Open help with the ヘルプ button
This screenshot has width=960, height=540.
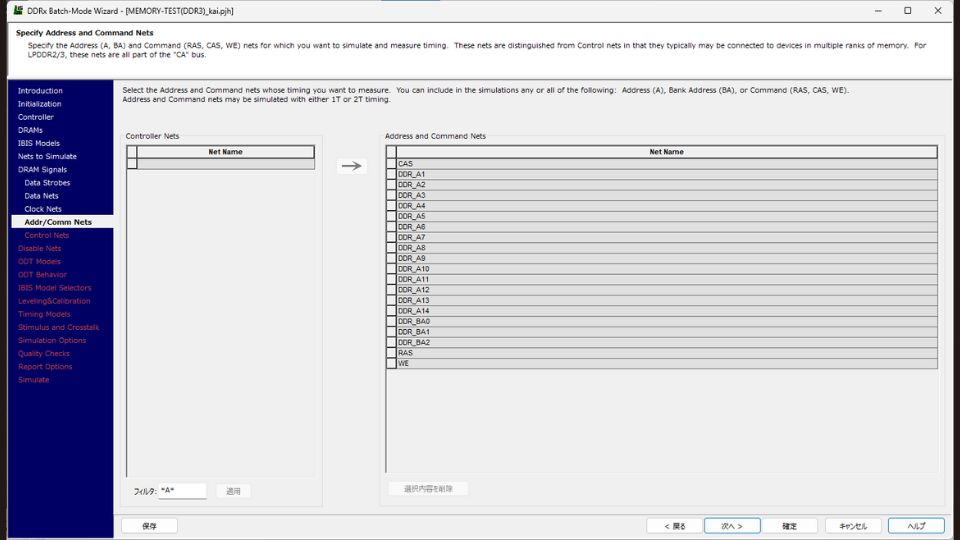(x=916, y=526)
